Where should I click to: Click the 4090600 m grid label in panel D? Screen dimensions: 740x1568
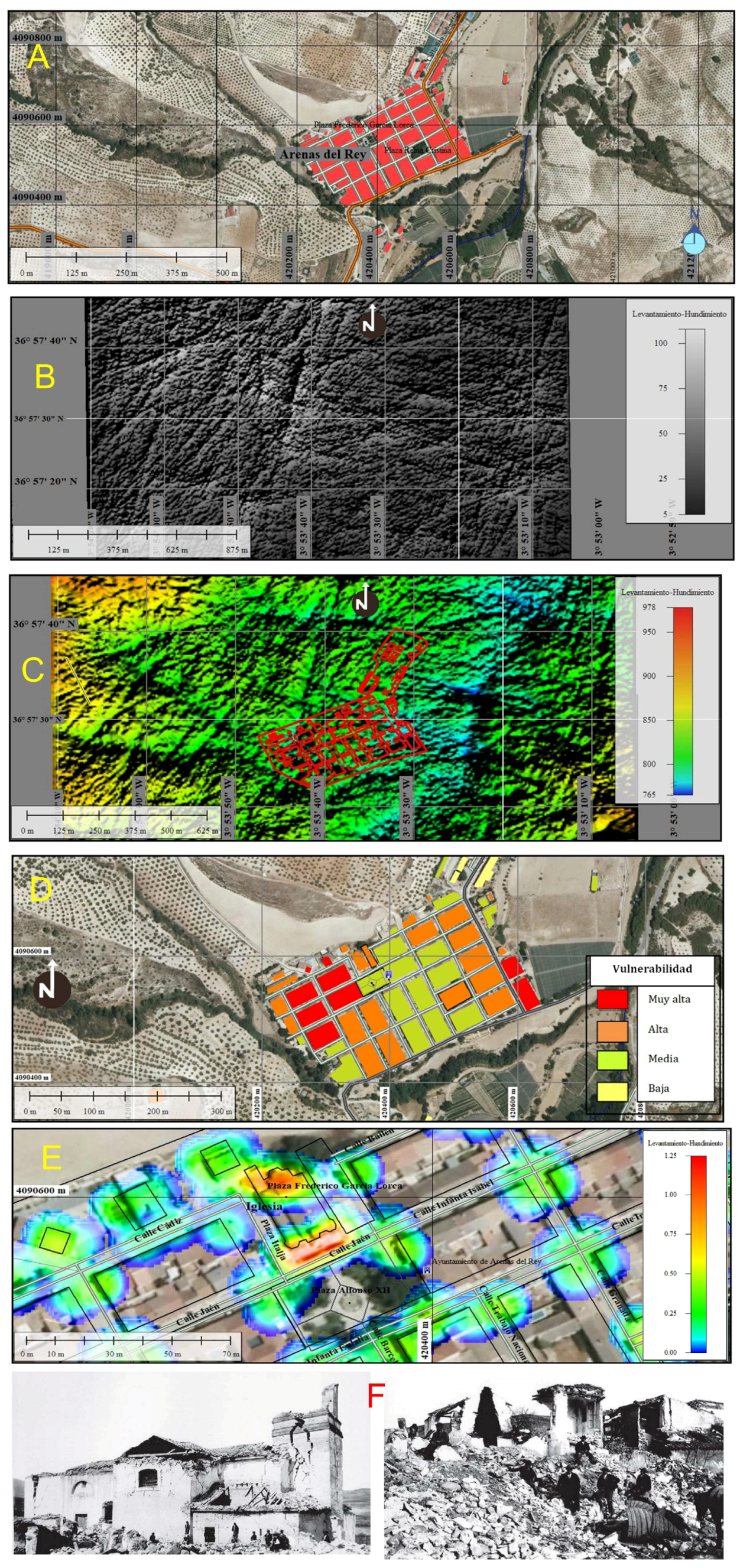(33, 951)
